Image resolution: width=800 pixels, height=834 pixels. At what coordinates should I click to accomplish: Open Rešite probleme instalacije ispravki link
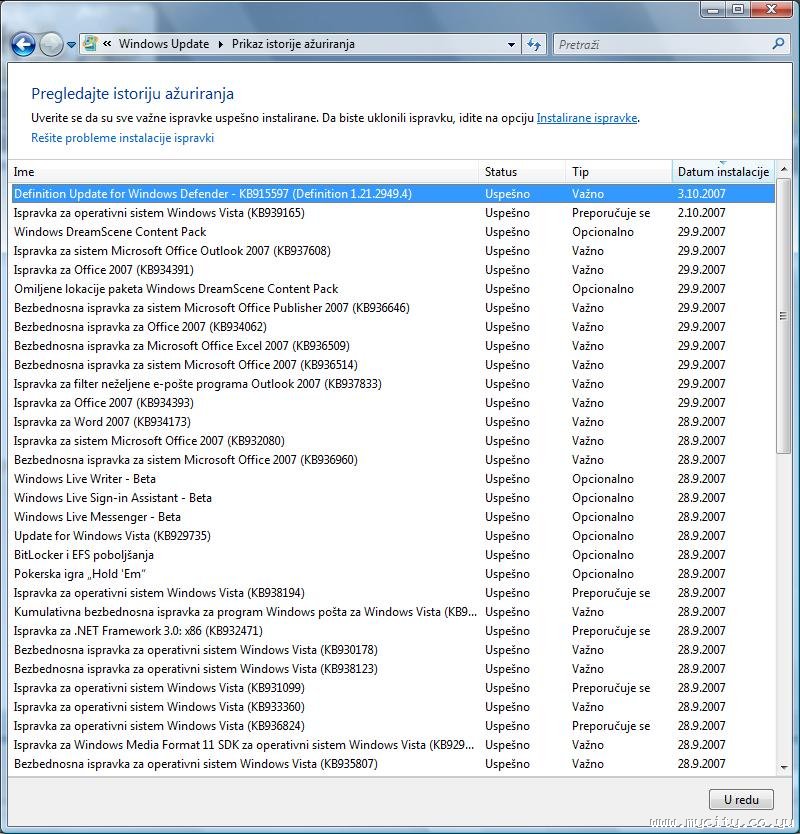pyautogui.click(x=122, y=138)
